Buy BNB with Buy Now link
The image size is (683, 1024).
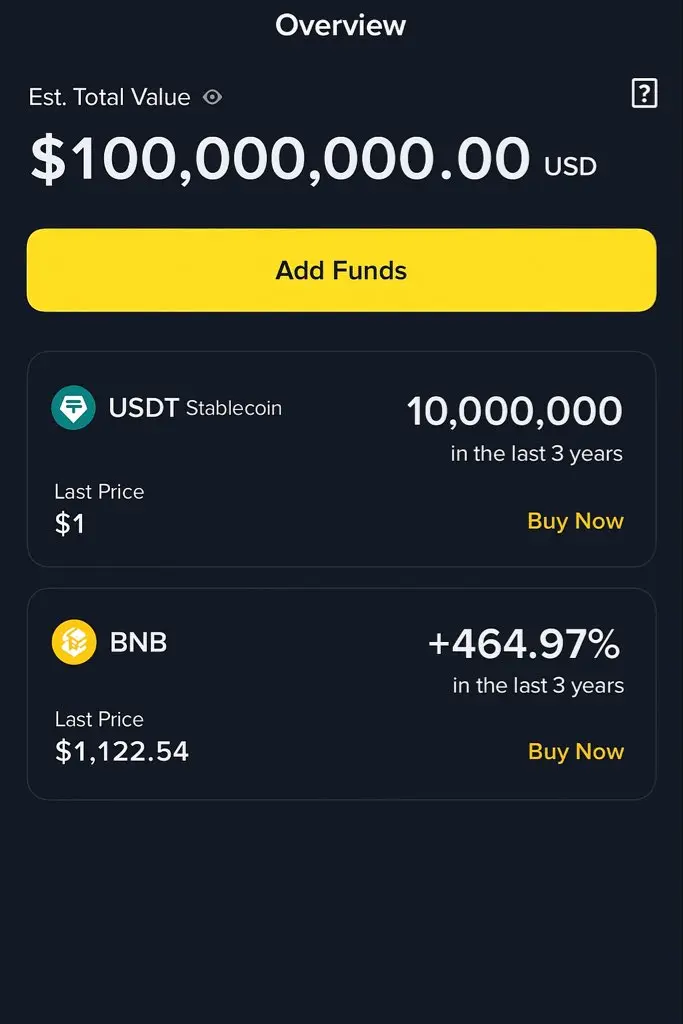click(576, 752)
